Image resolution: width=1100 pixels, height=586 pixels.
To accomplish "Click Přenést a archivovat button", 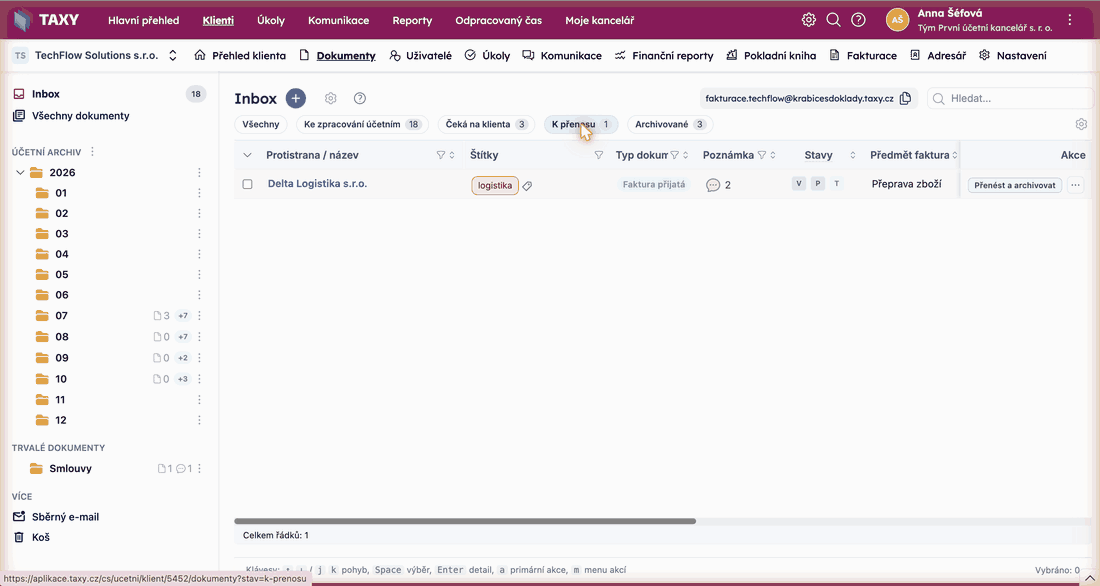I will pos(1014,185).
